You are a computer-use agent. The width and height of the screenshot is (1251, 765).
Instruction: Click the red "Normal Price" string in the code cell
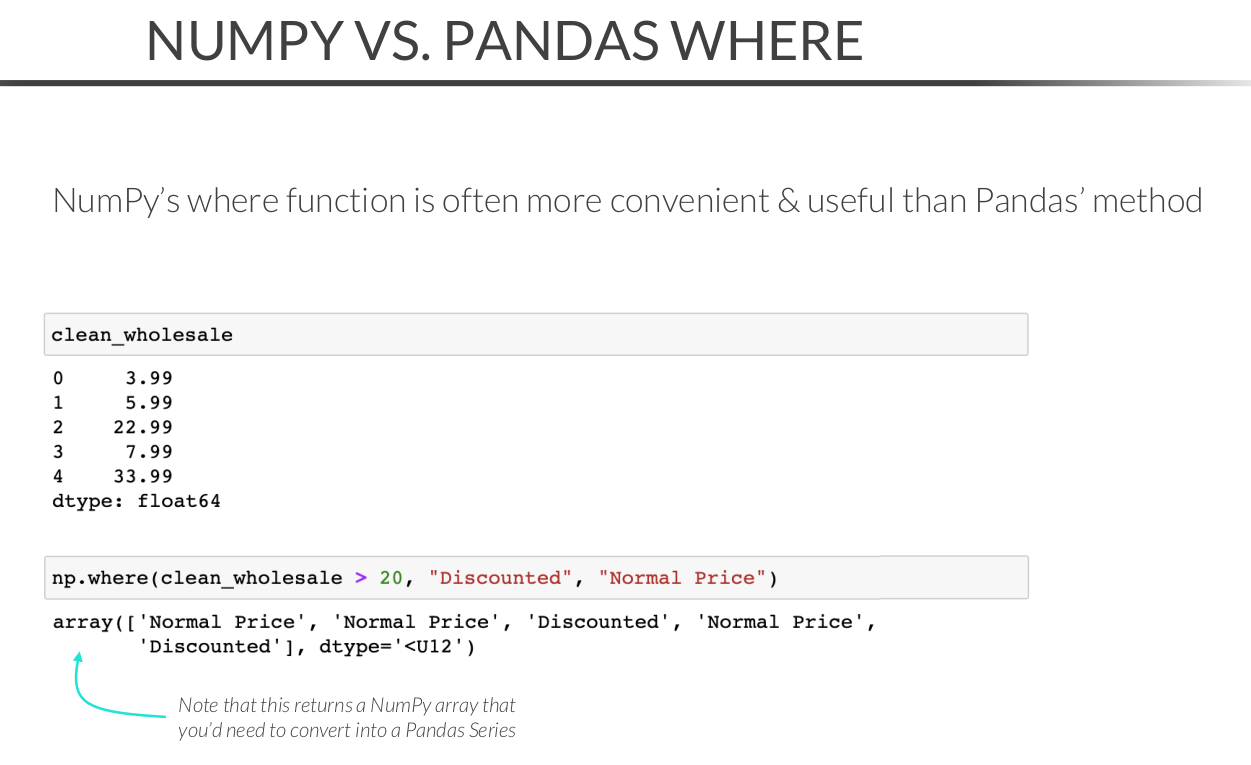pyautogui.click(x=682, y=578)
